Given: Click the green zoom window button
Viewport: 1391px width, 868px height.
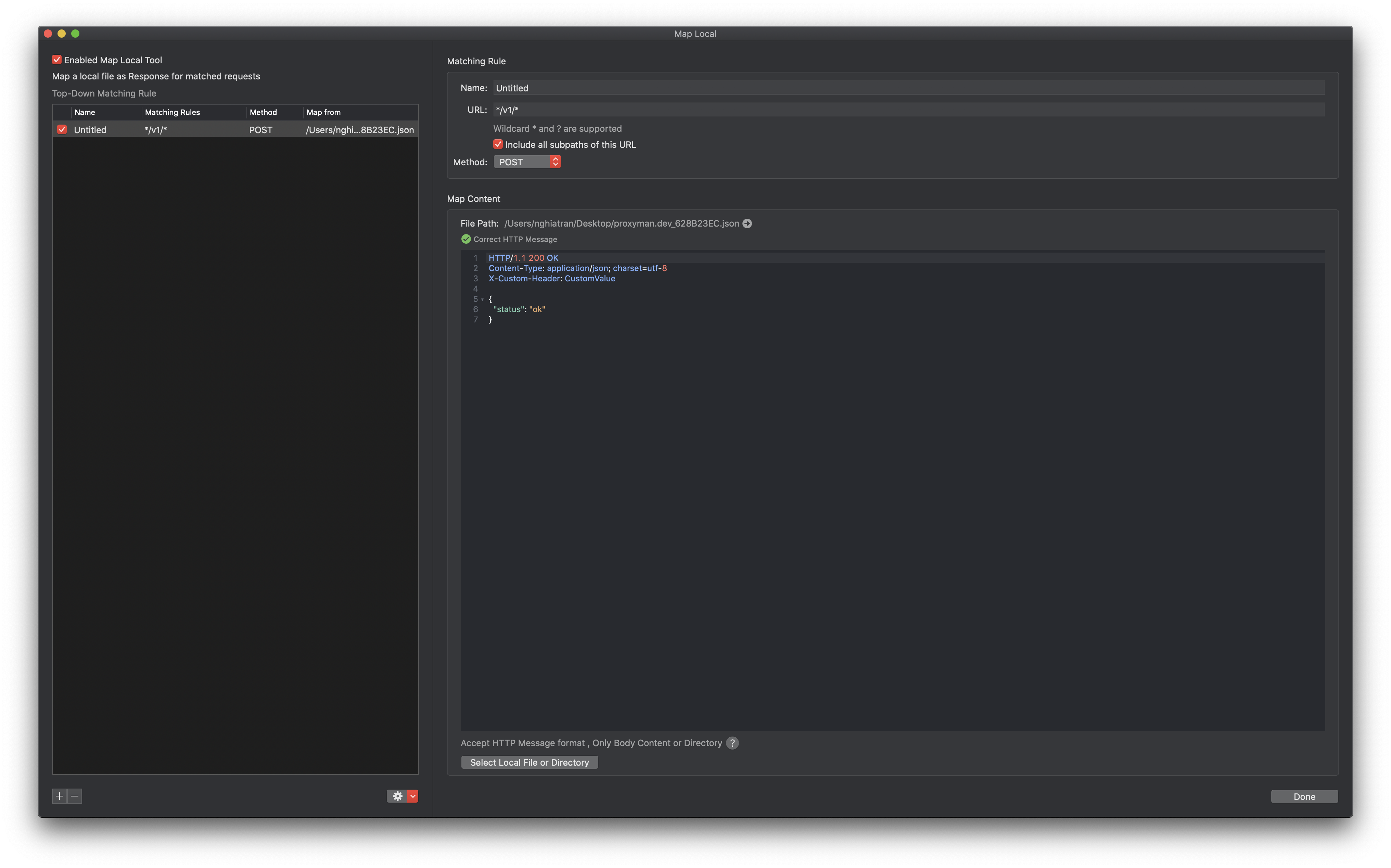Looking at the screenshot, I should 75,34.
